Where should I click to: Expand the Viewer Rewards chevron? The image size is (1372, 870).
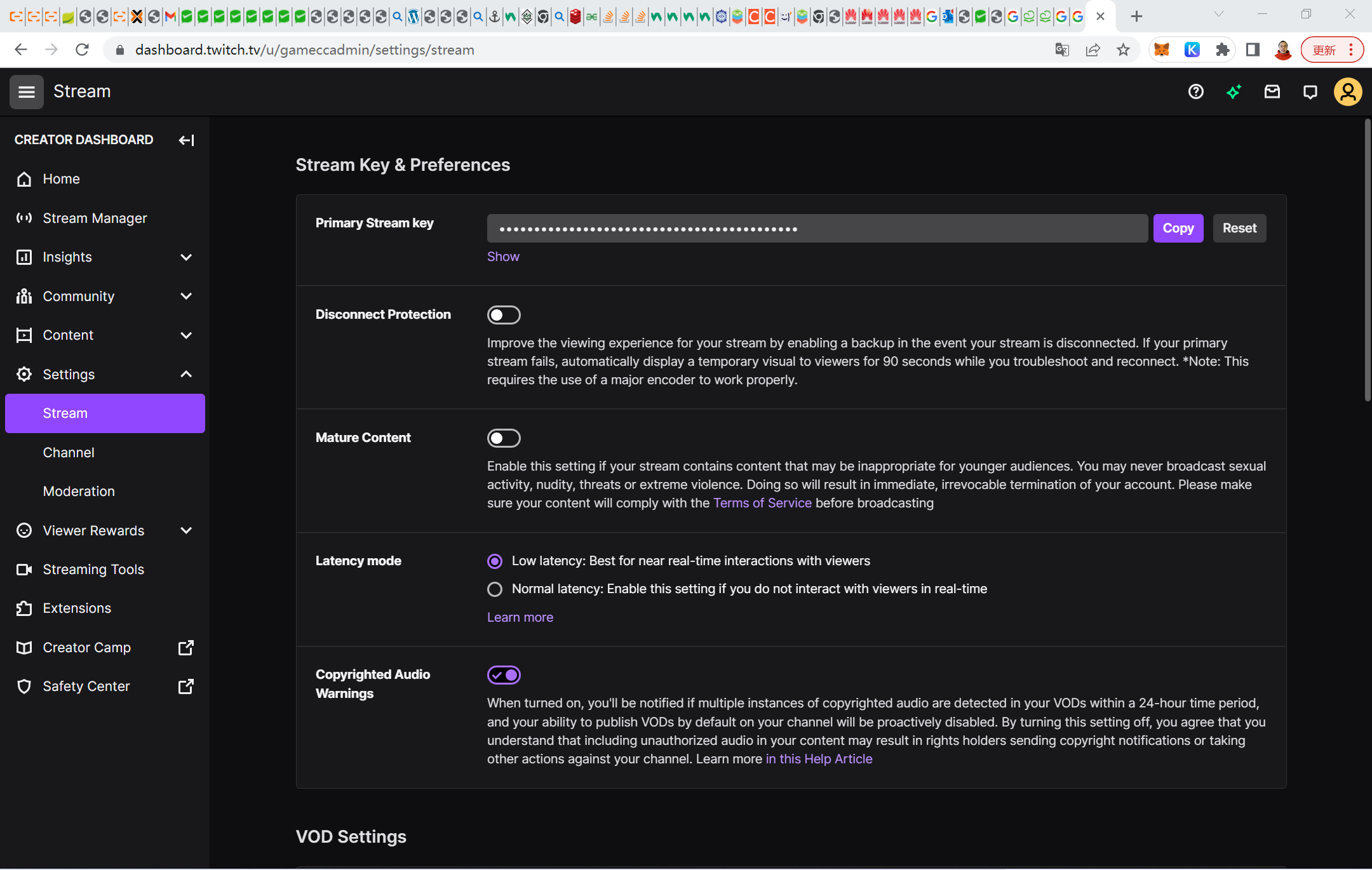186,530
